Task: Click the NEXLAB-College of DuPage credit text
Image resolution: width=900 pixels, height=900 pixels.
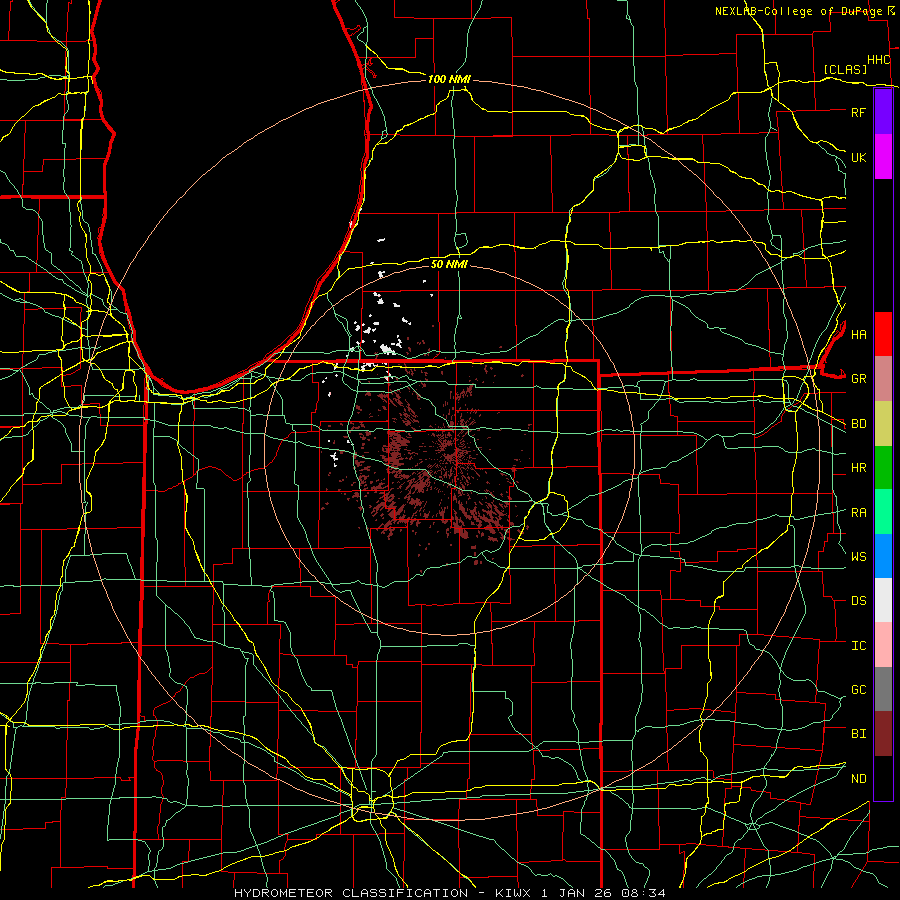Action: (x=798, y=11)
